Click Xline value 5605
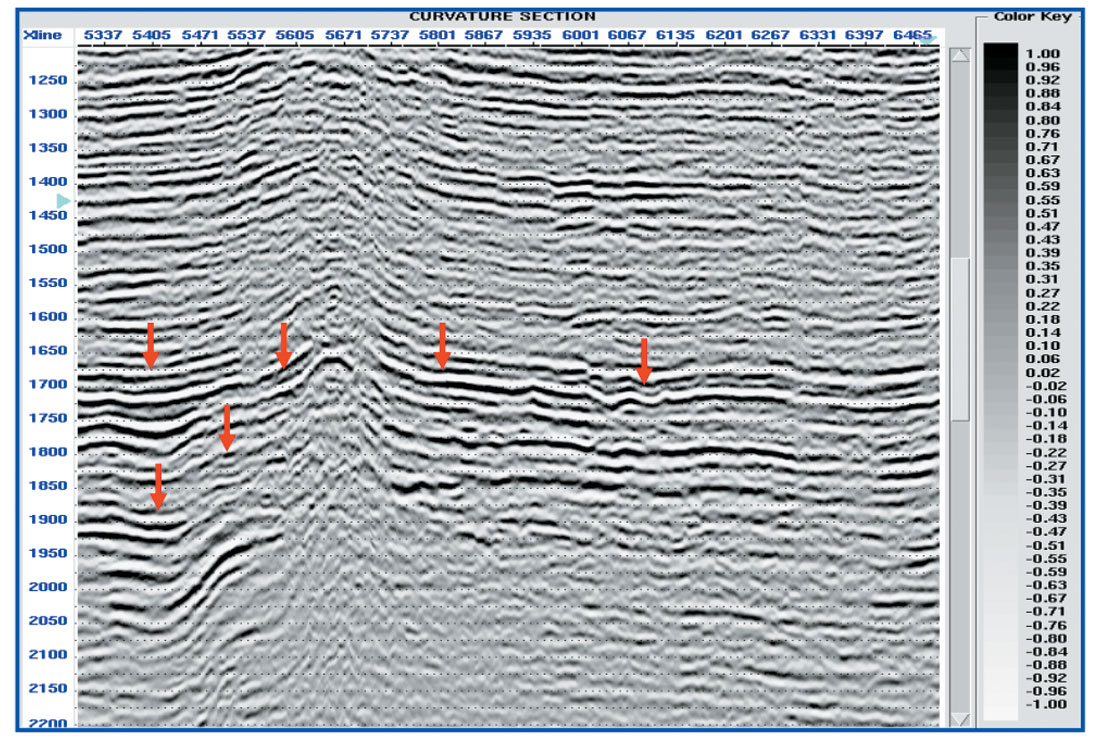1100x740 pixels. click(x=295, y=35)
